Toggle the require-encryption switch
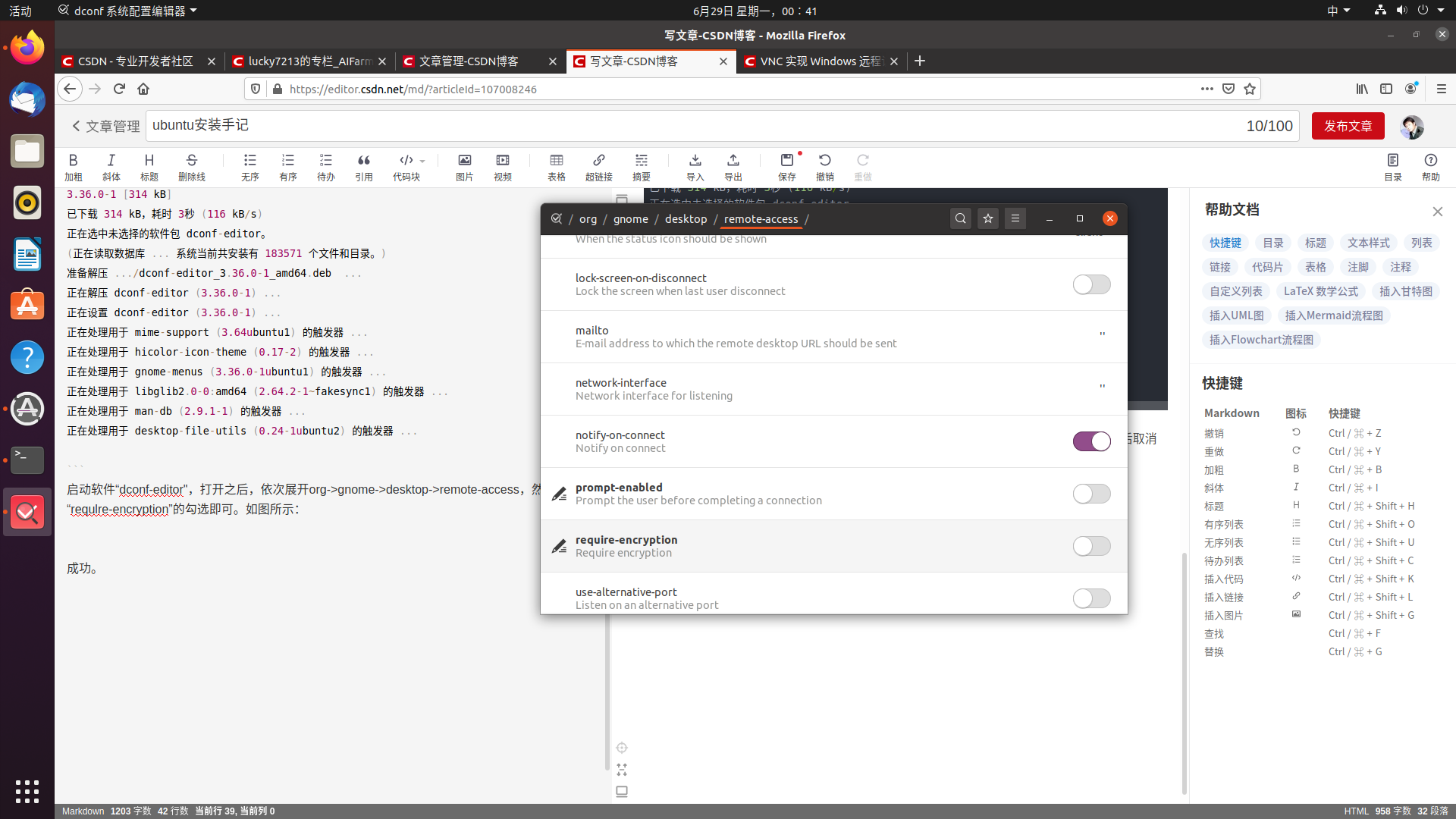Image resolution: width=1456 pixels, height=819 pixels. (1091, 546)
